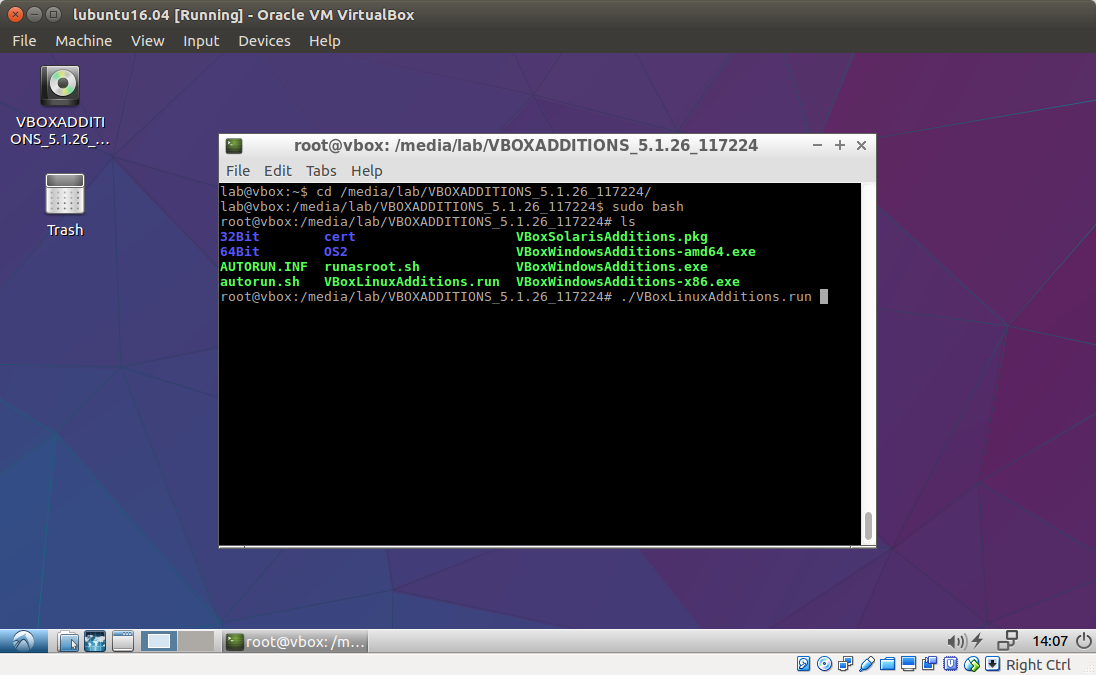1096x675 pixels.
Task: Open the VBOXADDITIONS disc icon on desktop
Action: coord(60,86)
